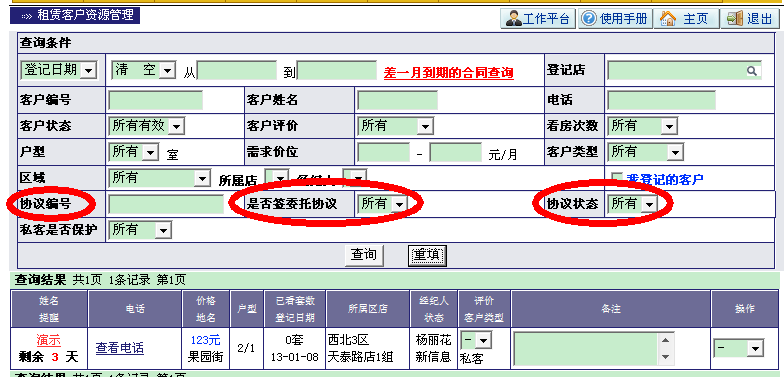This screenshot has height=377, width=784.
Task: Click the 备注 column header
Action: 611,309
